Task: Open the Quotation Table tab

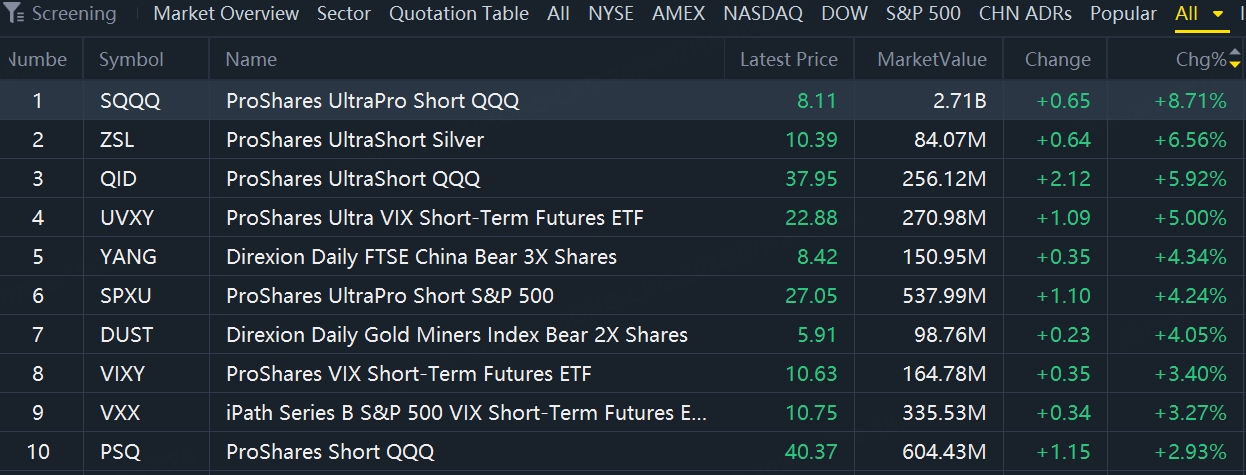Action: [x=459, y=14]
